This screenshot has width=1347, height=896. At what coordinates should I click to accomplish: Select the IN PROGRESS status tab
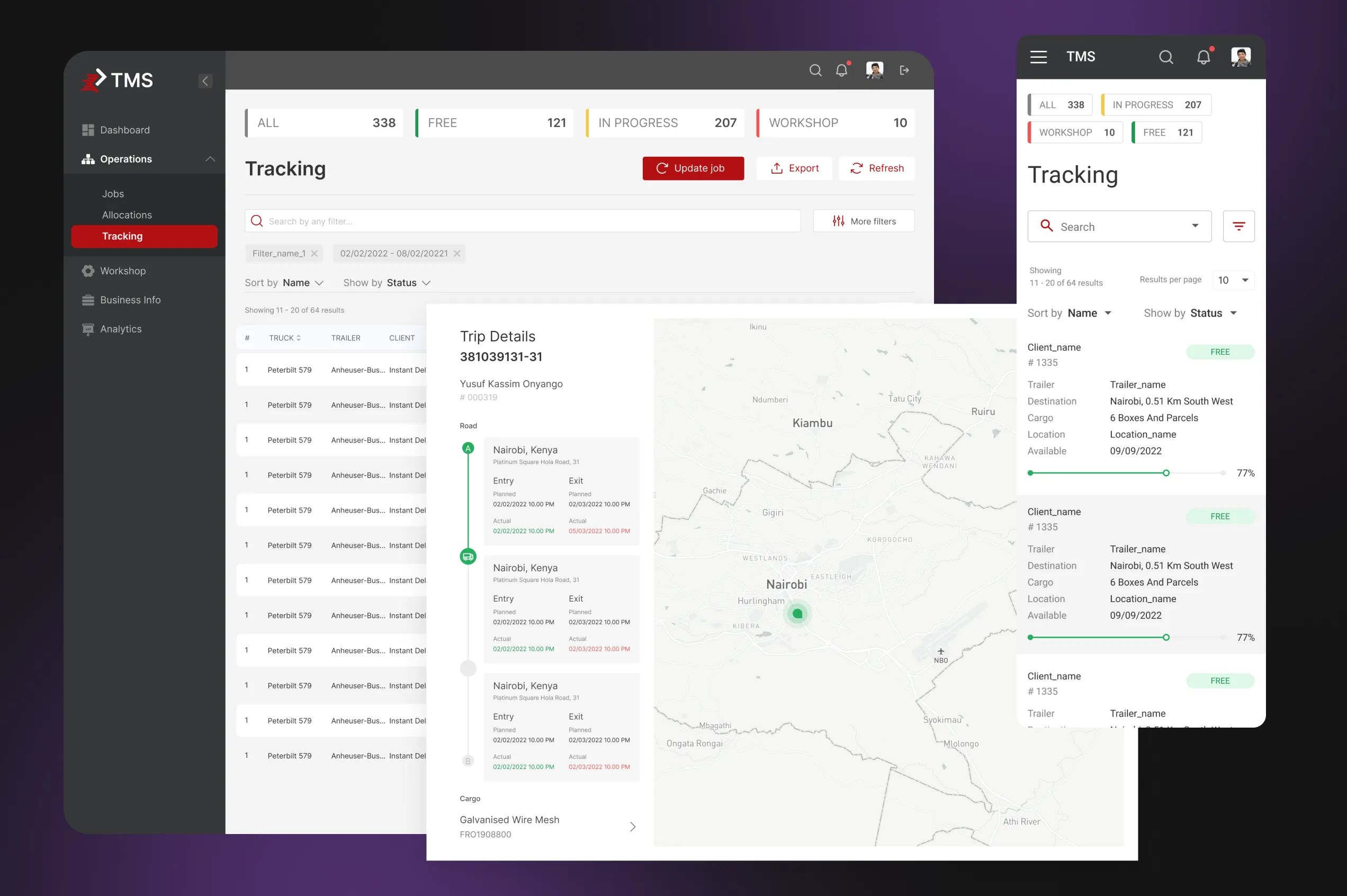pyautogui.click(x=666, y=123)
